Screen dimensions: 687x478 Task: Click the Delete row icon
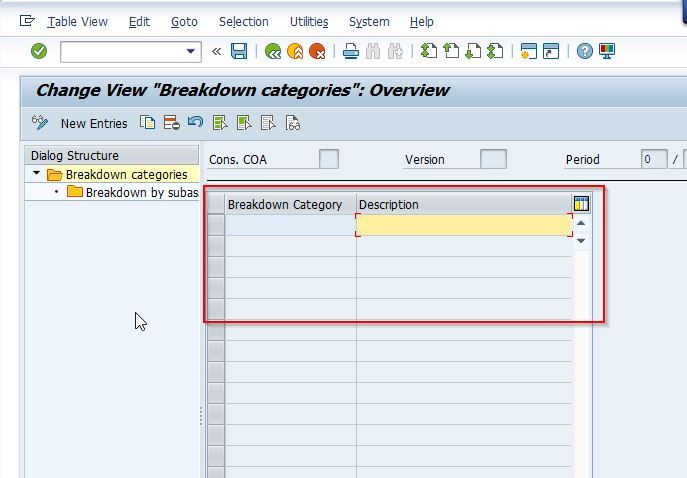tap(171, 123)
